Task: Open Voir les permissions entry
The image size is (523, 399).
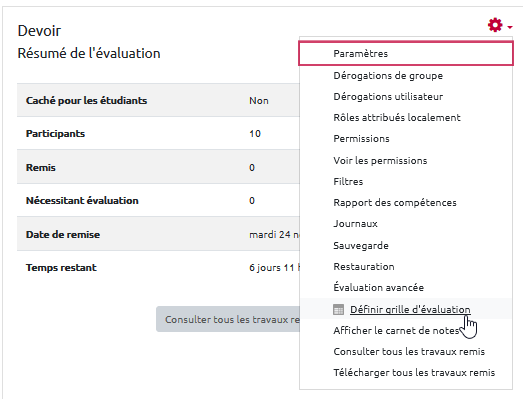Action: coord(380,160)
